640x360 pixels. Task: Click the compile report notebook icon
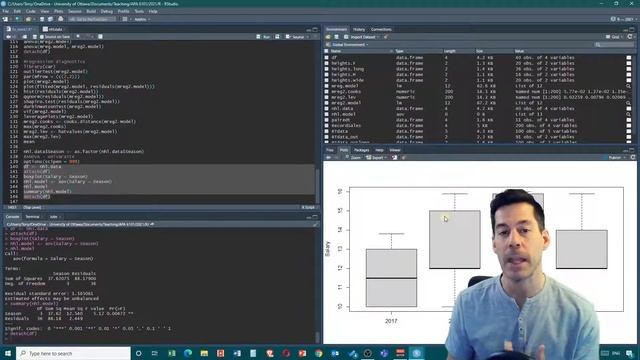coord(100,37)
